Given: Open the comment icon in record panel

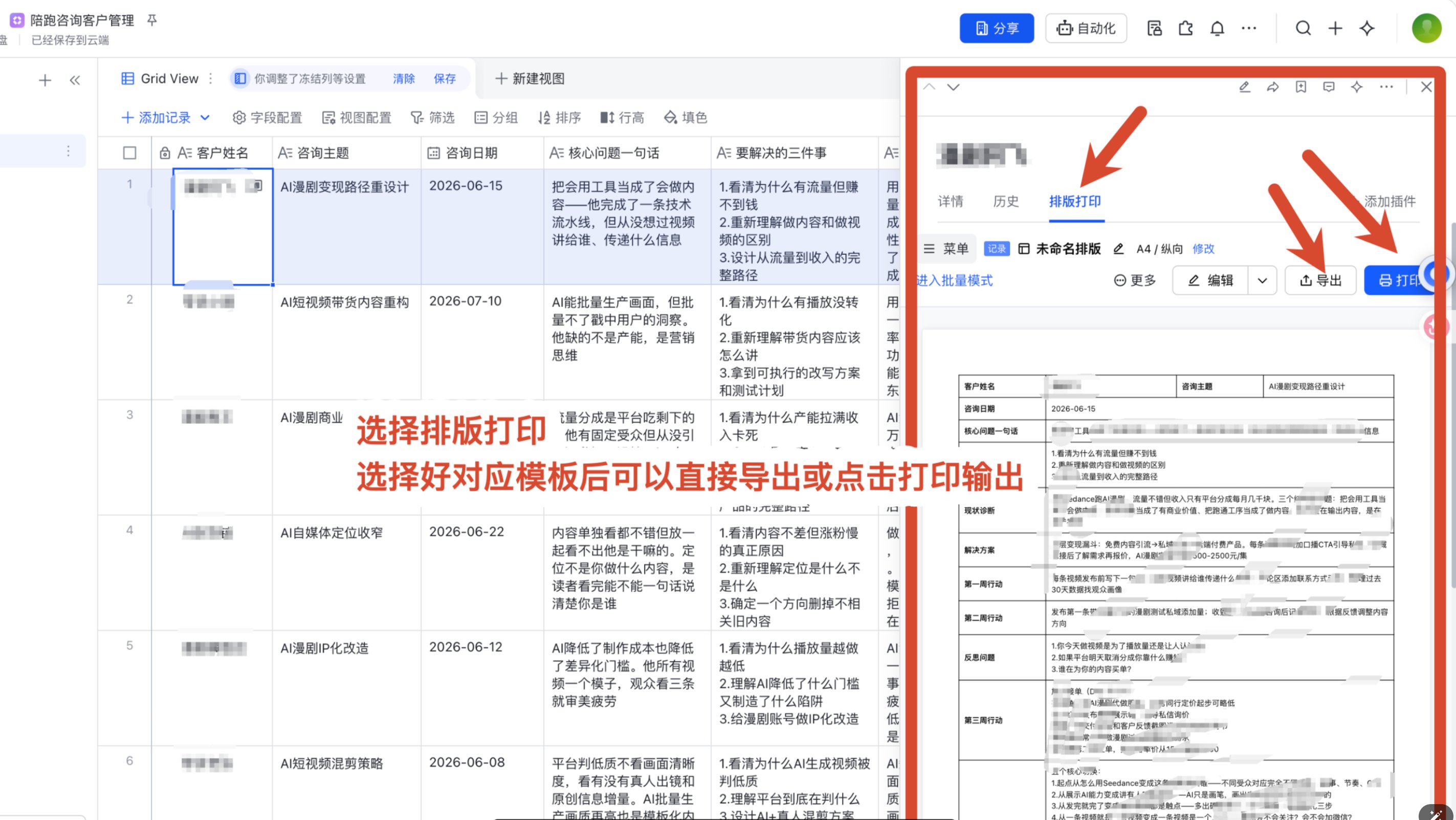Looking at the screenshot, I should pos(1329,87).
